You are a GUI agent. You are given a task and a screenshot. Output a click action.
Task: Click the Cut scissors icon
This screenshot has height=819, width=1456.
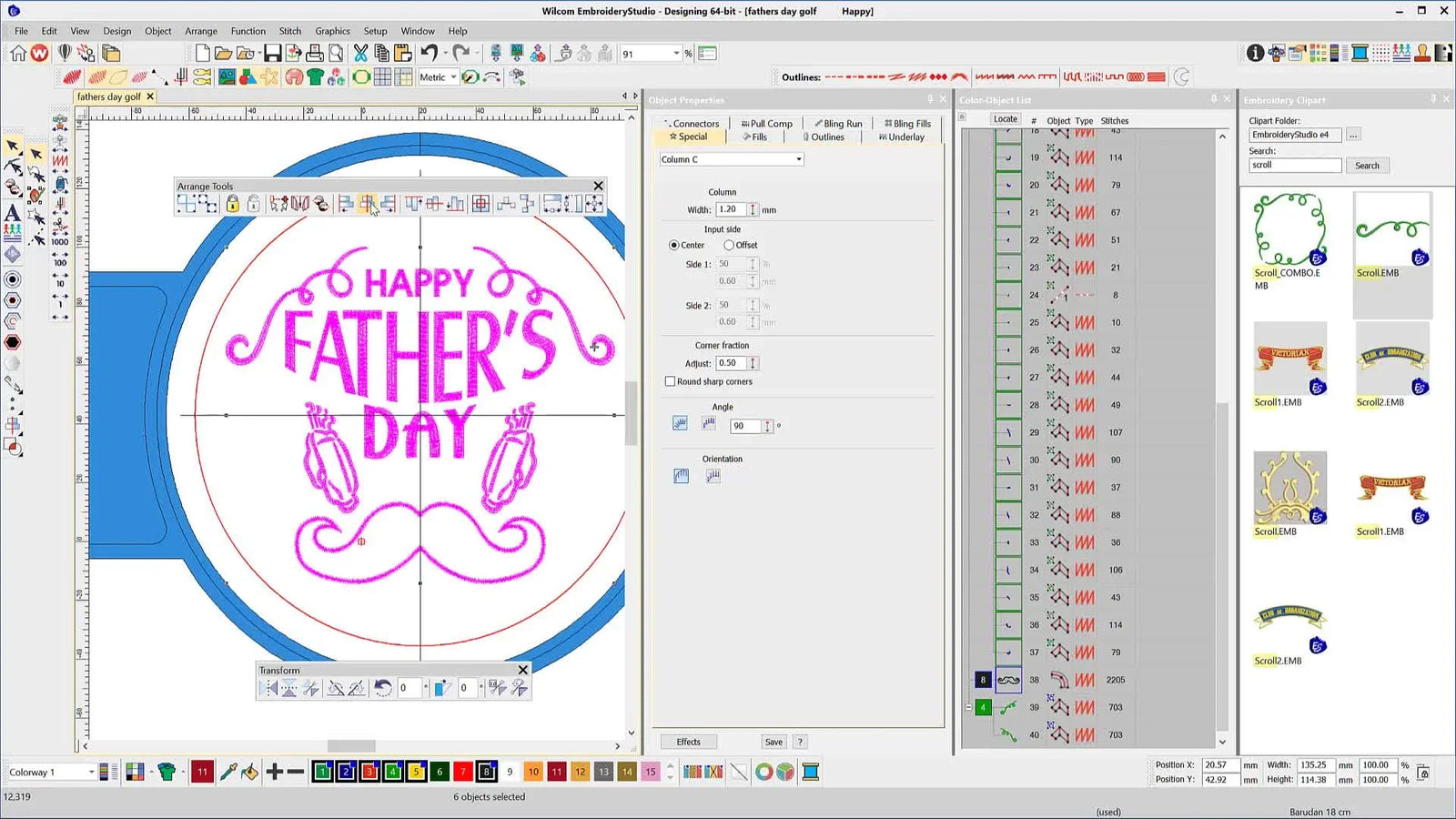[x=360, y=53]
